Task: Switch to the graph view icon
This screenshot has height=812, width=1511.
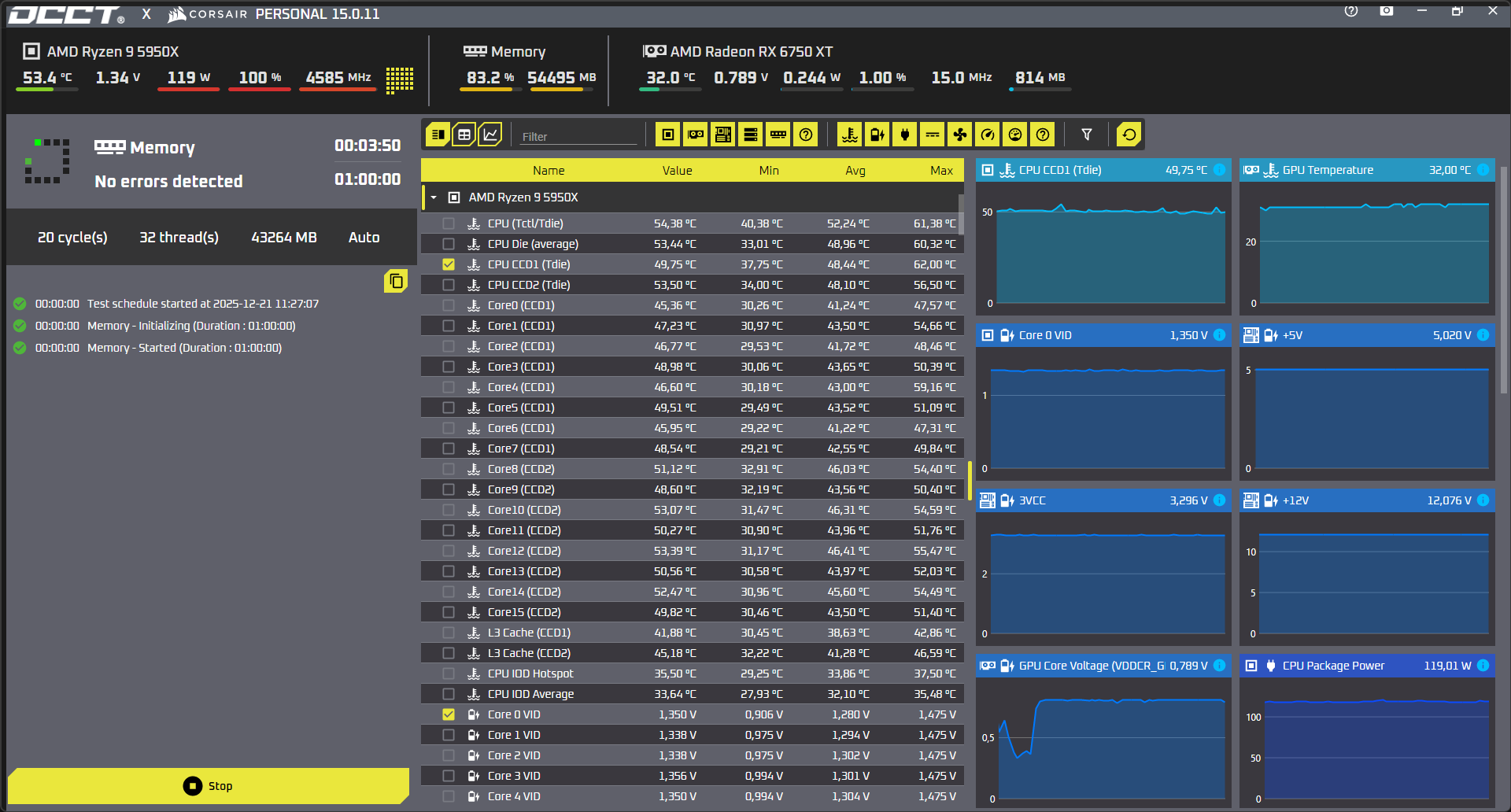Action: point(490,135)
